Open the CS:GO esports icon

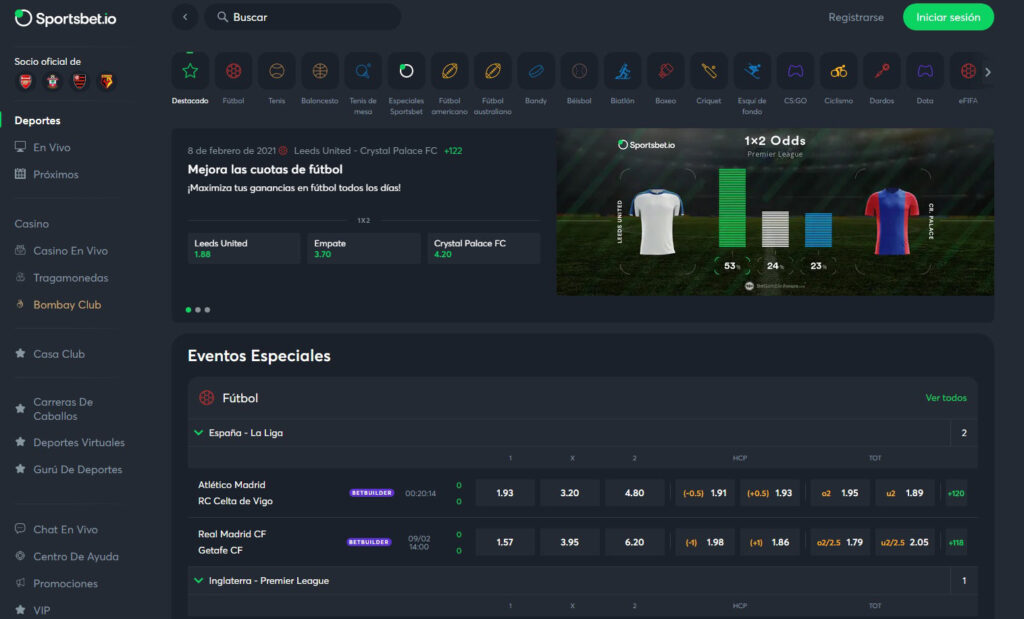click(795, 71)
